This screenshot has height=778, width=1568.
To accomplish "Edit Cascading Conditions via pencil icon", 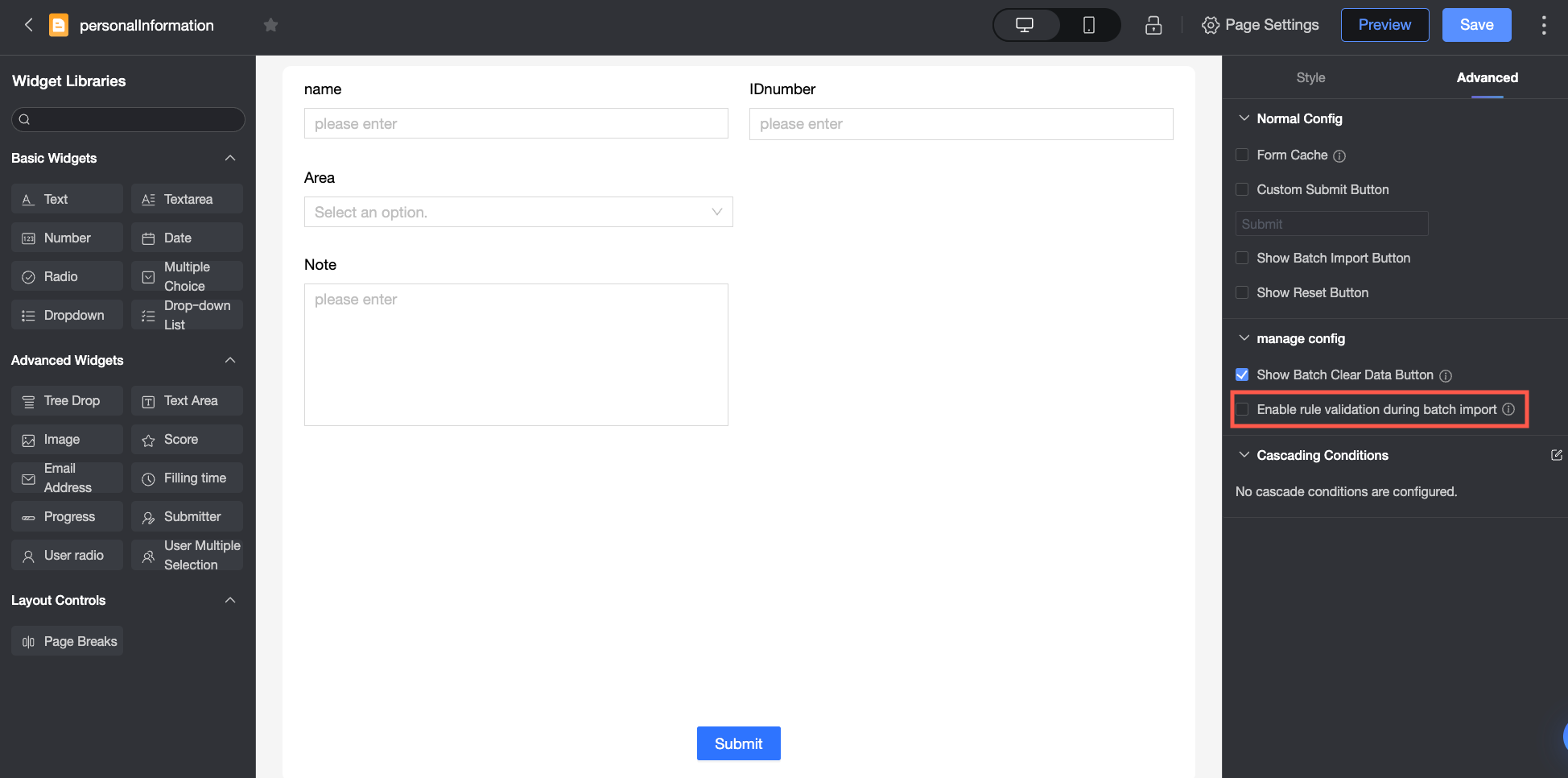I will (x=1557, y=455).
